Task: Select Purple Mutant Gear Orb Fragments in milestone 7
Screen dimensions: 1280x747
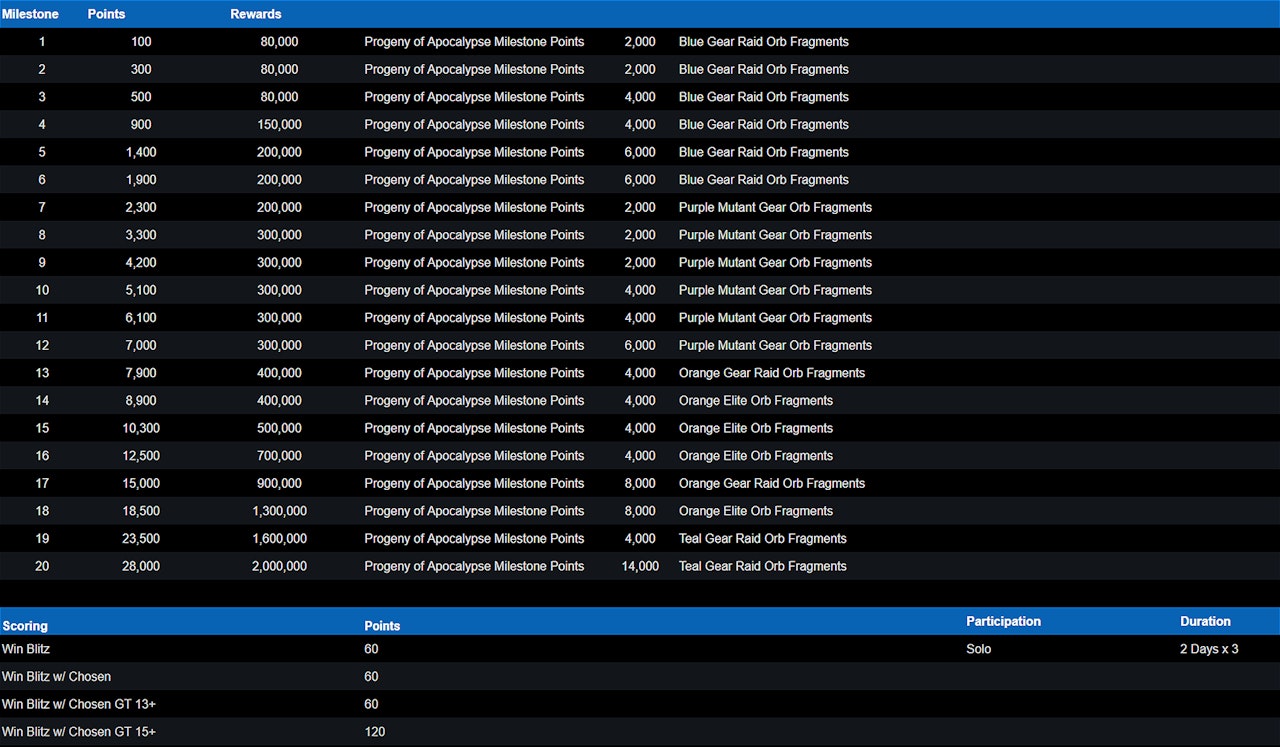Action: [775, 207]
